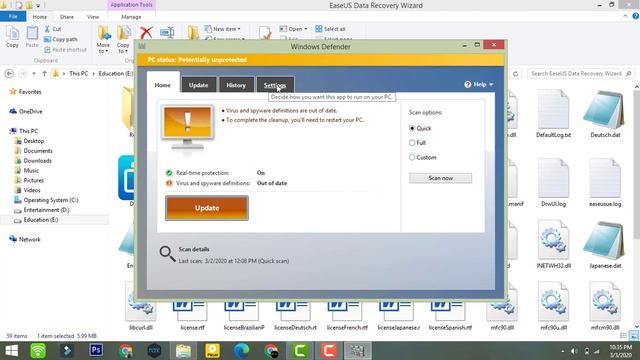Open Pictures in the navigation pane
The width and height of the screenshot is (640, 360).
point(29,180)
